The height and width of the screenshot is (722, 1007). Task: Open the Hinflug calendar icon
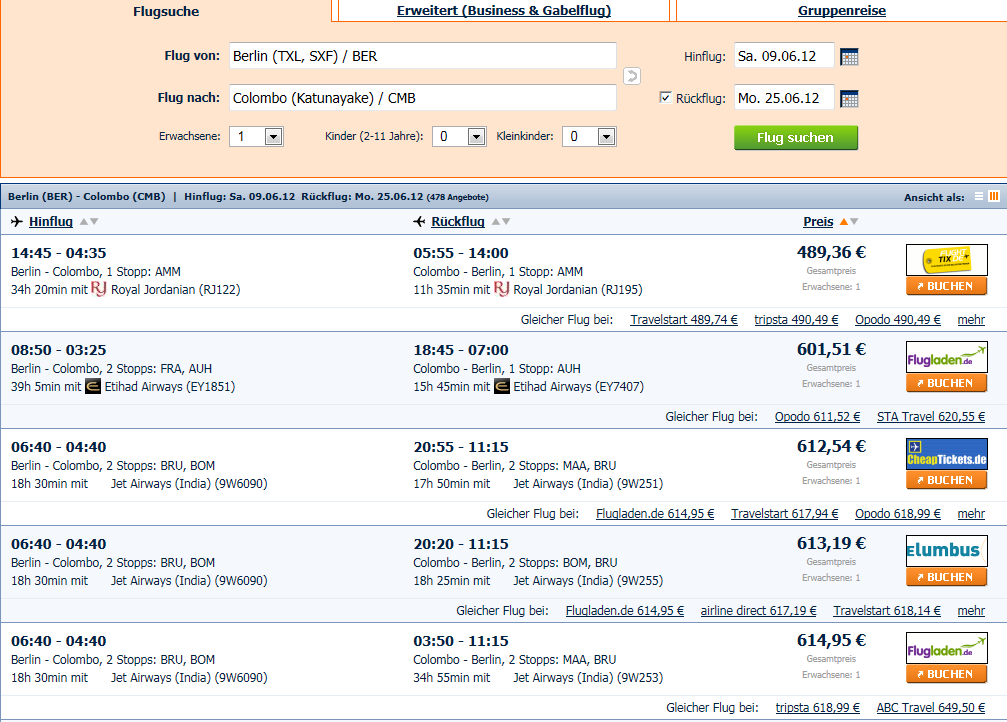click(x=849, y=57)
